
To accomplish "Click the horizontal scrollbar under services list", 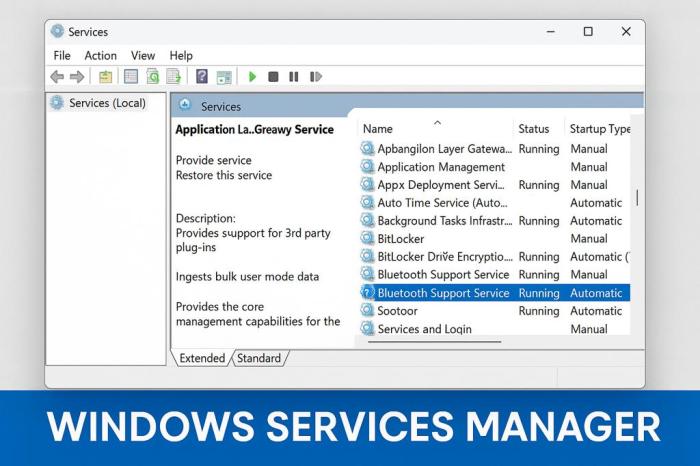I will coord(434,342).
